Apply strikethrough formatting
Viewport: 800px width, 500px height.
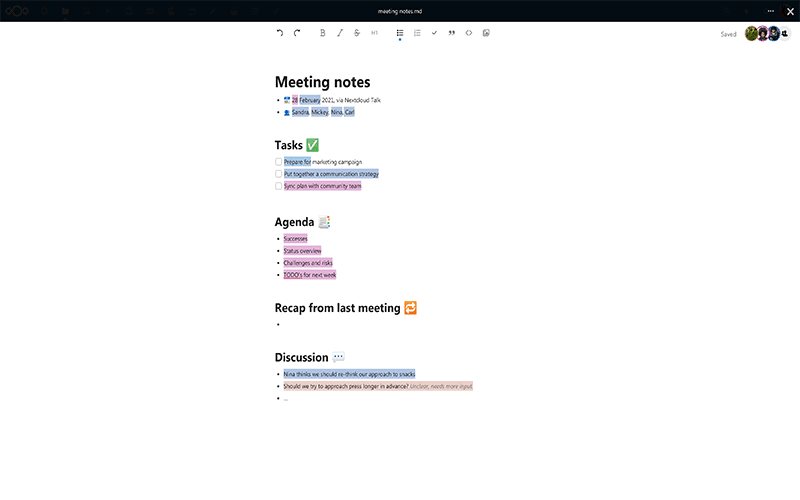357,33
